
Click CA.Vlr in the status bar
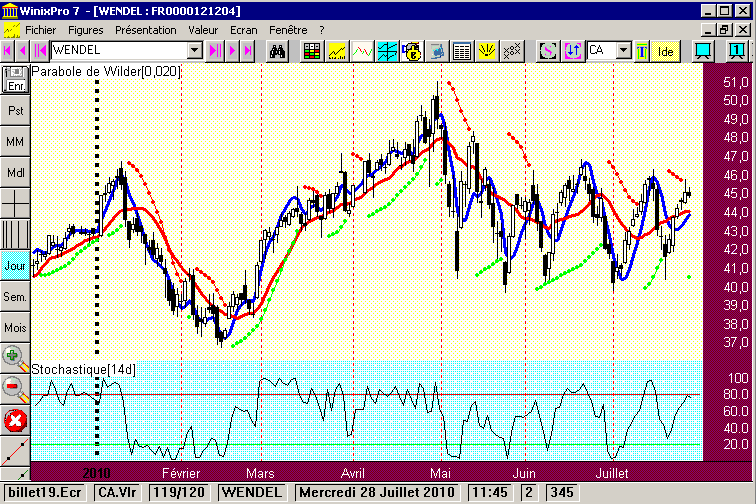pyautogui.click(x=117, y=492)
